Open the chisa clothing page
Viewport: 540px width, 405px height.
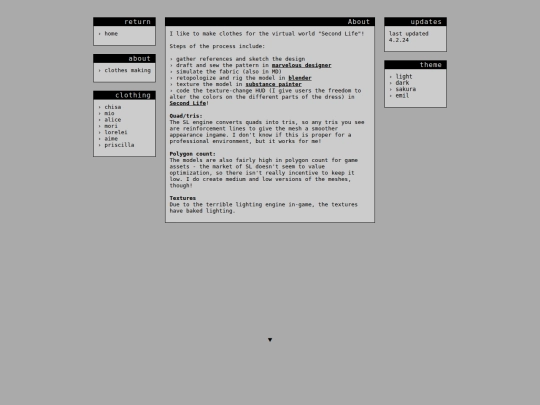[113, 107]
